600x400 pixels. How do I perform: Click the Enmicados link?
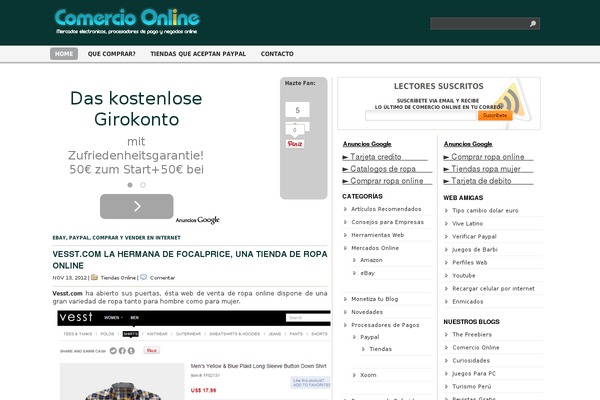[x=468, y=302]
